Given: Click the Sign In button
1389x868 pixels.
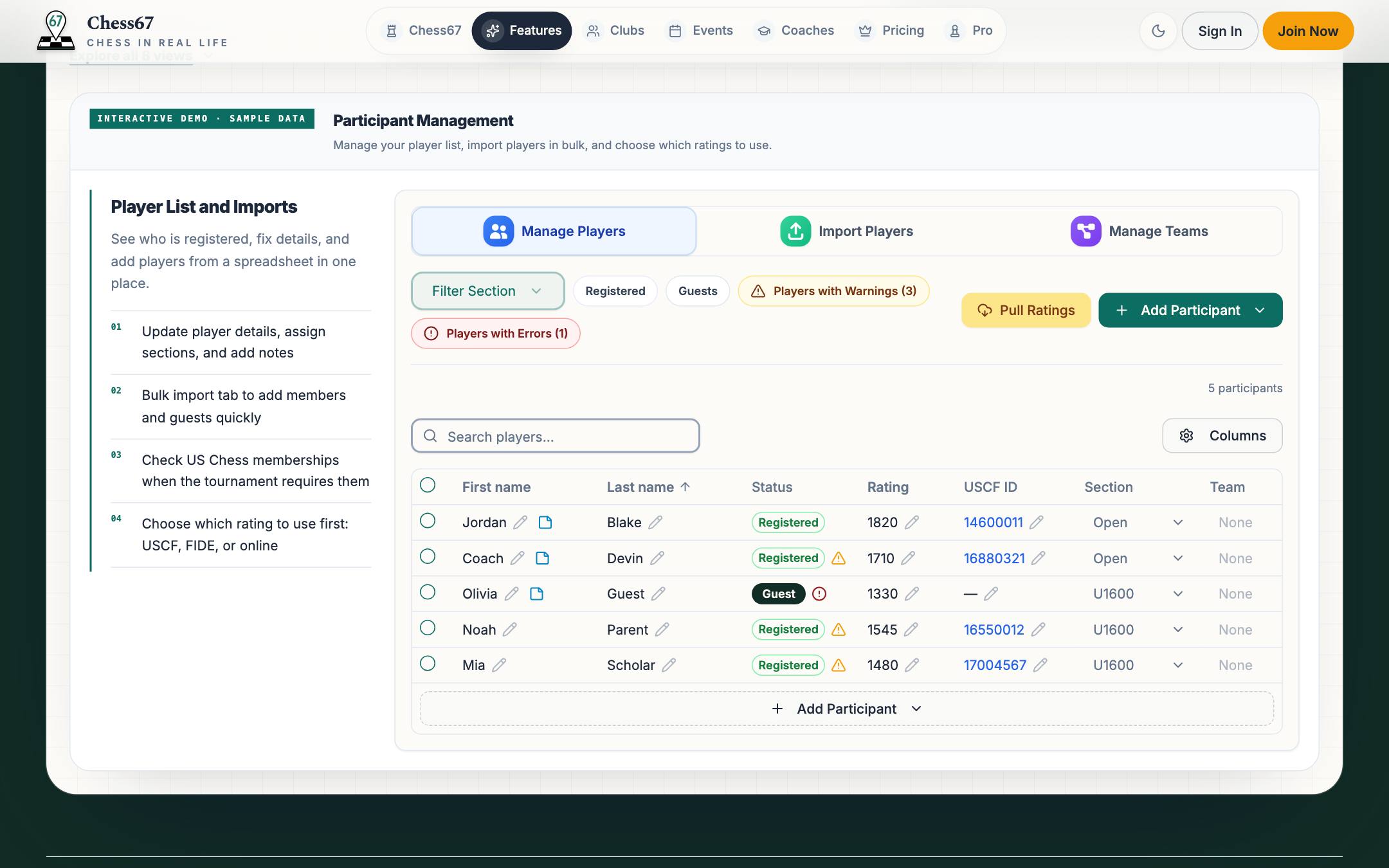Looking at the screenshot, I should (1220, 31).
